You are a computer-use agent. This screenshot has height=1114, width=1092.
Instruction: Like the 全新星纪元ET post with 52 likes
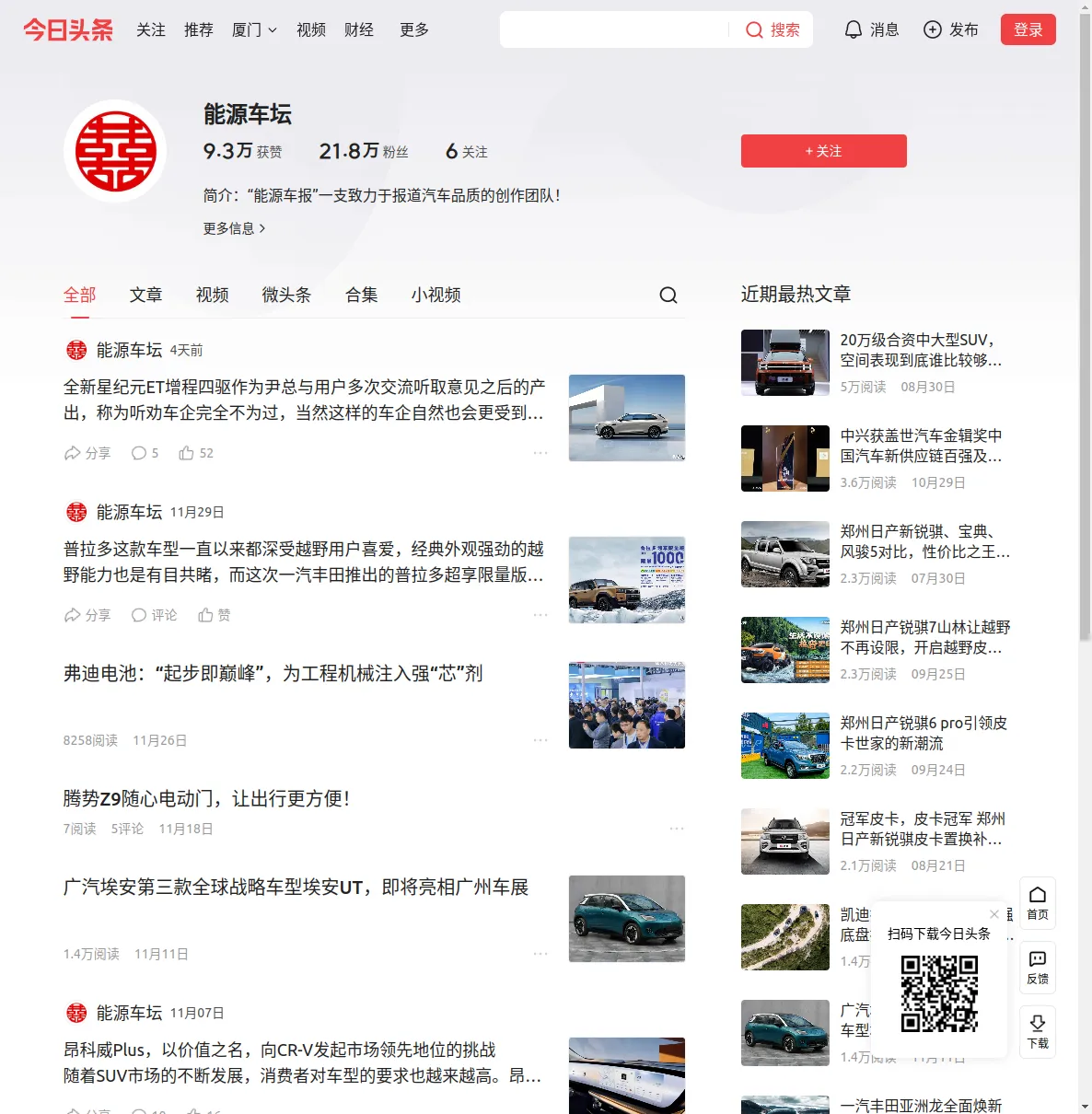tap(196, 453)
